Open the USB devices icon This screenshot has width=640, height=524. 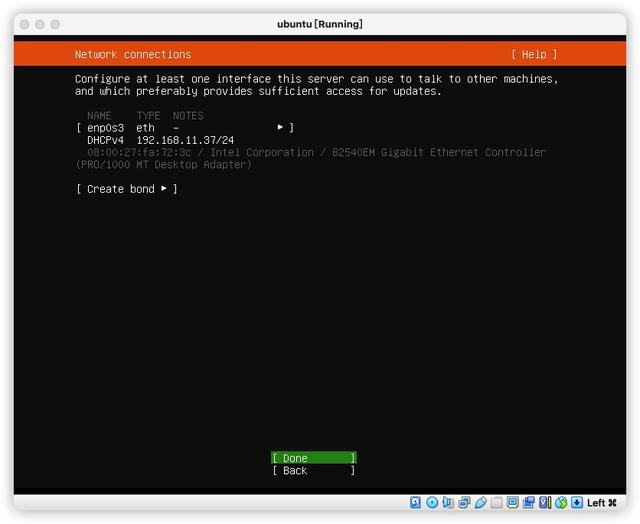pyautogui.click(x=480, y=502)
